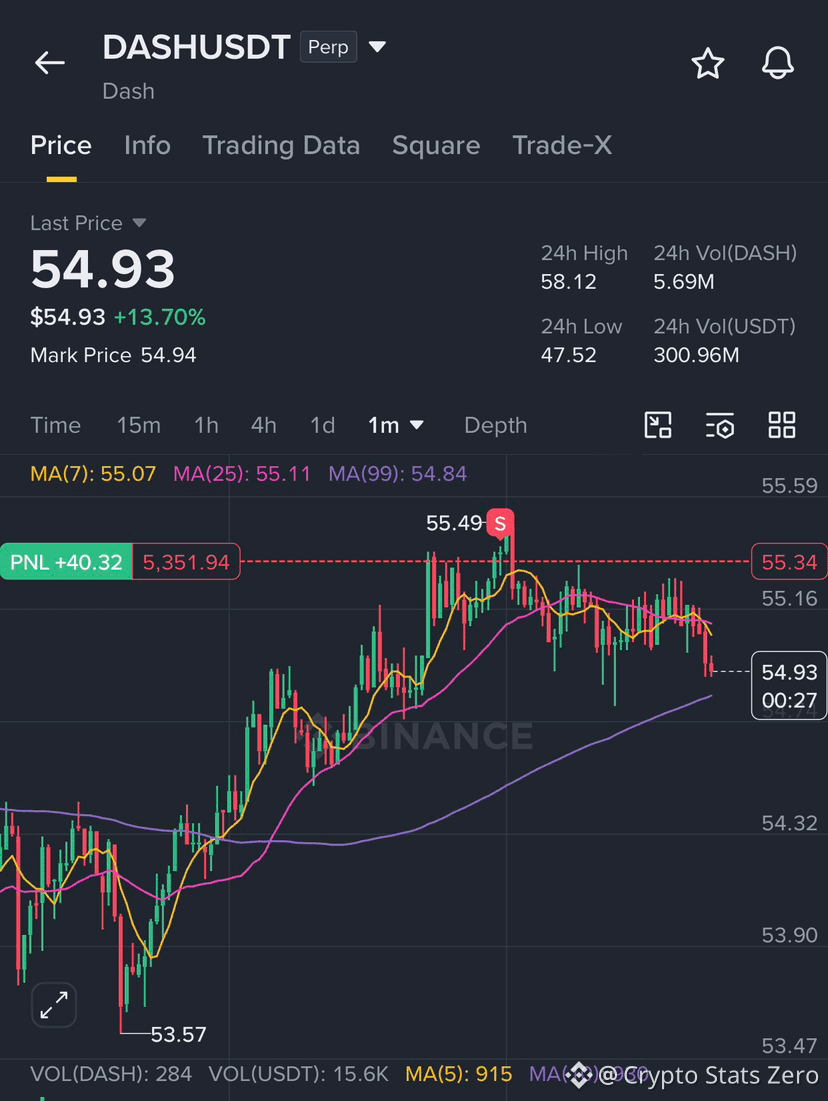This screenshot has width=828, height=1101.
Task: Open the DASHUSDT pair selector arrow
Action: (378, 47)
